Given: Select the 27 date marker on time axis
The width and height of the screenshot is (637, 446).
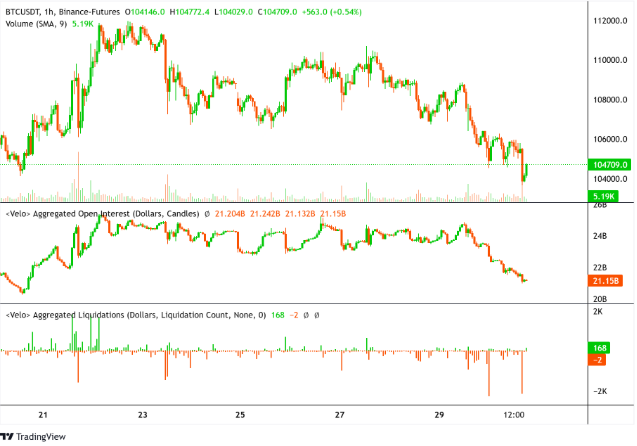Looking at the screenshot, I should (340, 413).
